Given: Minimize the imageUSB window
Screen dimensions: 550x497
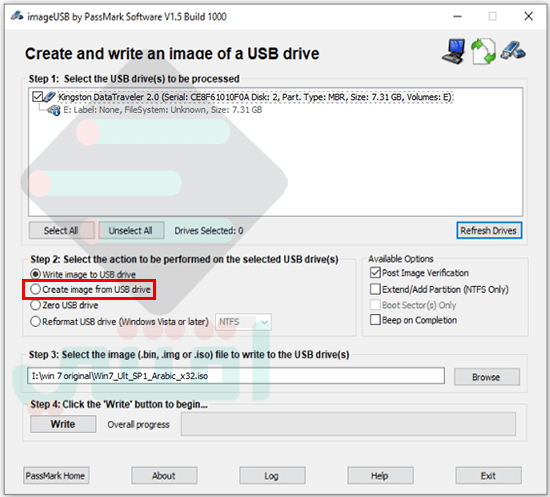Looking at the screenshot, I should point(457,16).
